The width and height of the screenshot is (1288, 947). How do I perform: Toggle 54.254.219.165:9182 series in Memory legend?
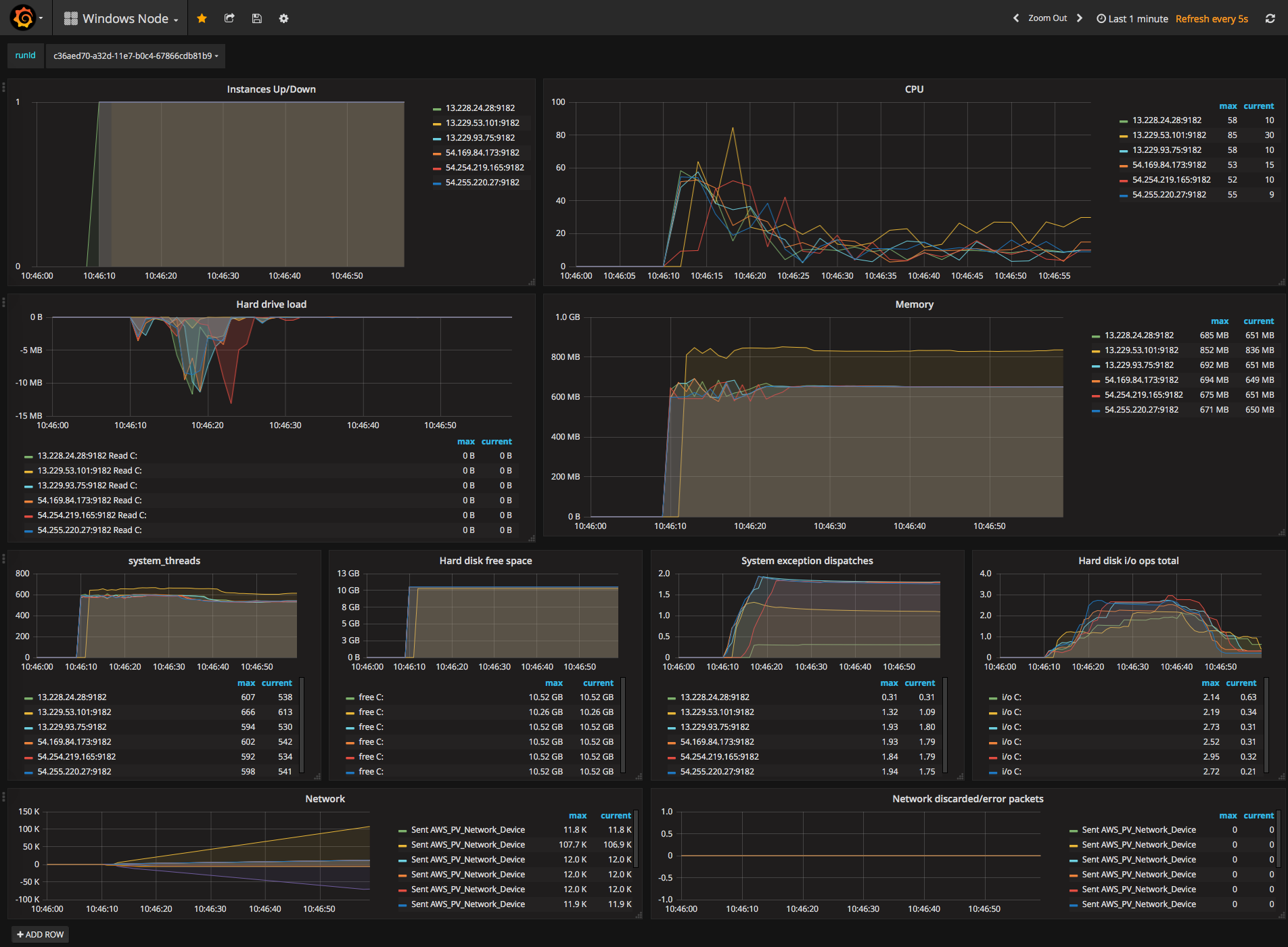click(x=1144, y=395)
